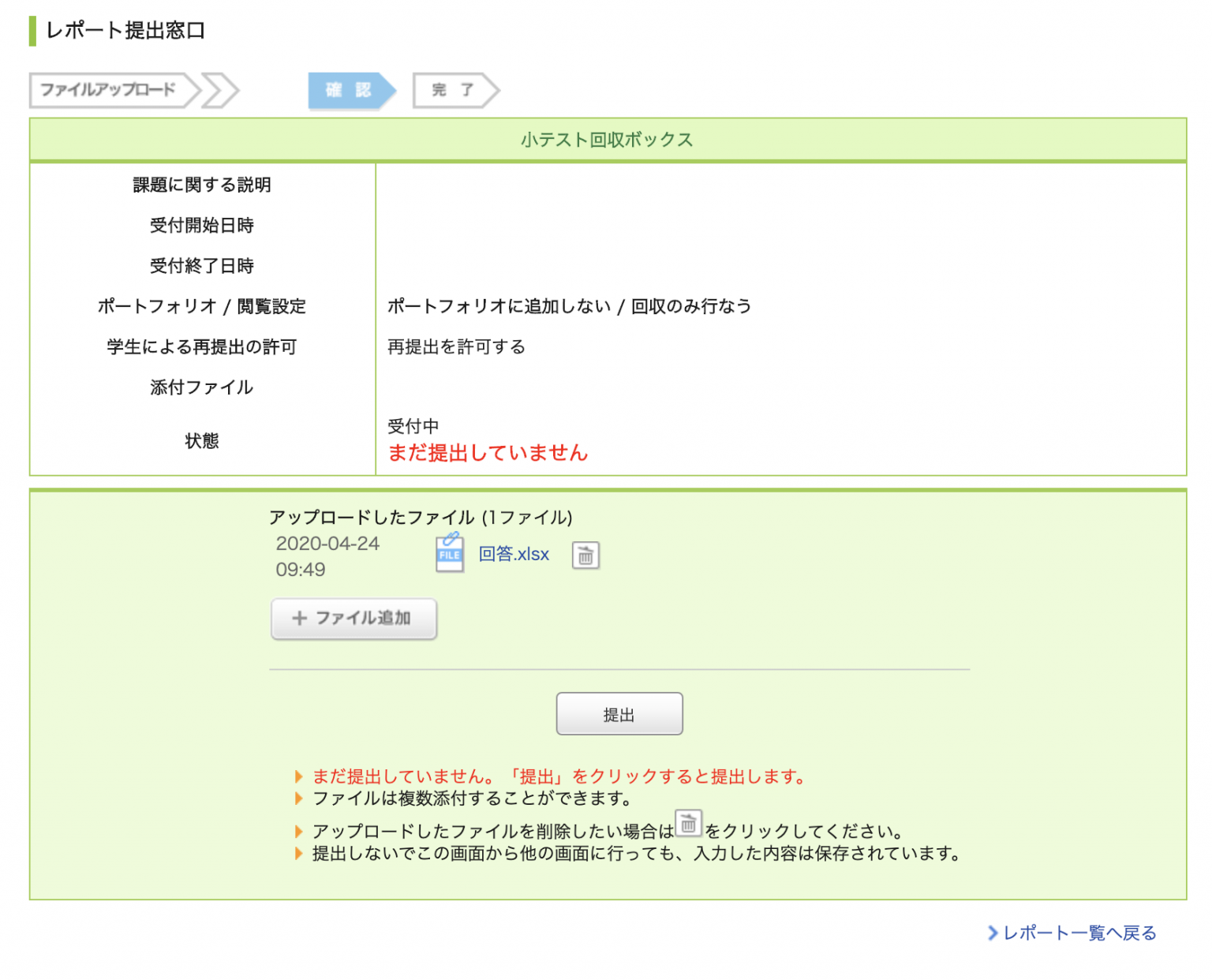Click the upload timestamp 2020-04-24 09:49
The image size is (1212, 980).
click(x=328, y=555)
